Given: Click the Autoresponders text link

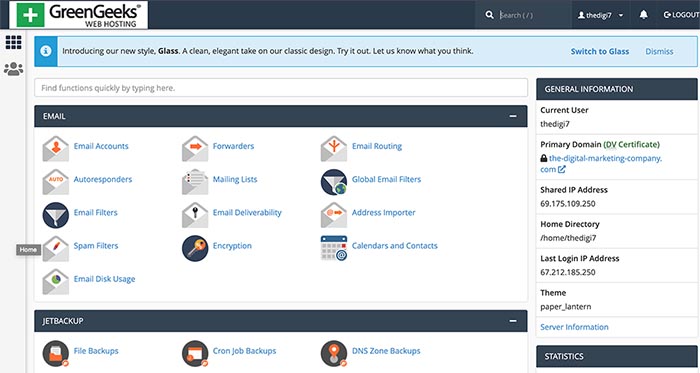Looking at the screenshot, I should pyautogui.click(x=103, y=179).
